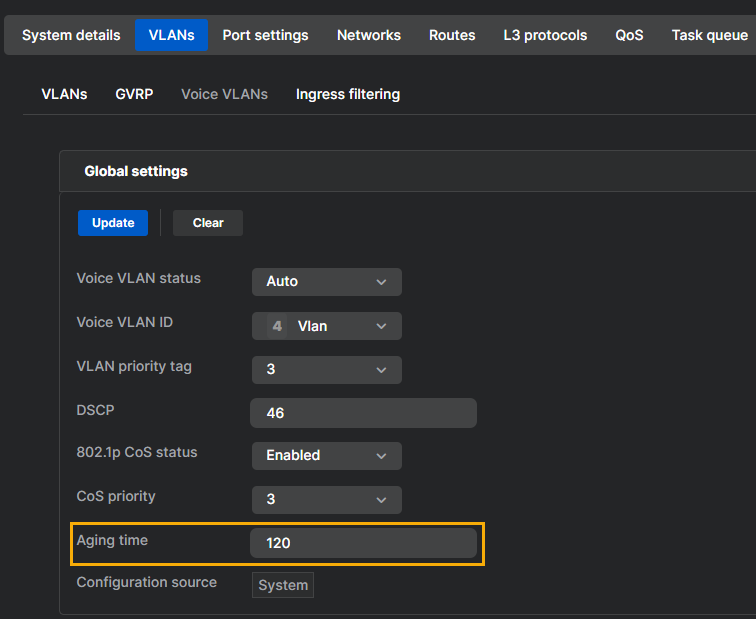Image resolution: width=756 pixels, height=619 pixels.
Task: View the Task queue tab
Action: coord(709,35)
